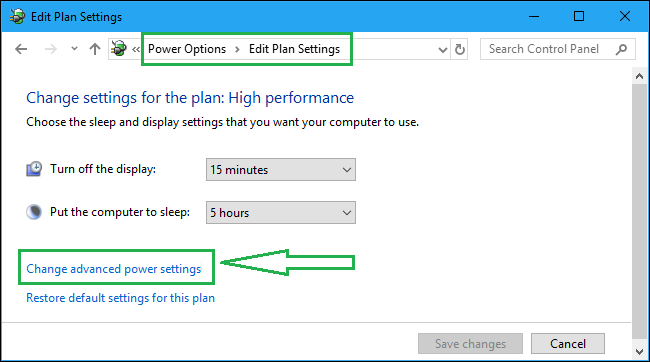Select Power Options in the breadcrumb

tap(187, 49)
